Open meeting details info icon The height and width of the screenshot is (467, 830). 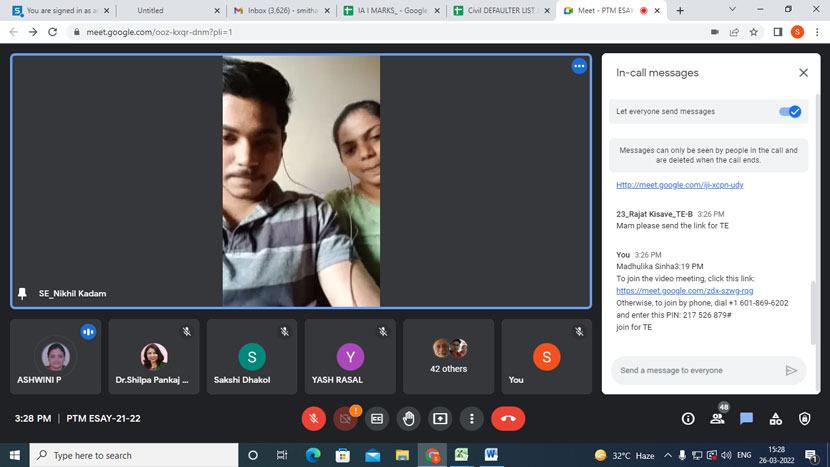pos(688,419)
